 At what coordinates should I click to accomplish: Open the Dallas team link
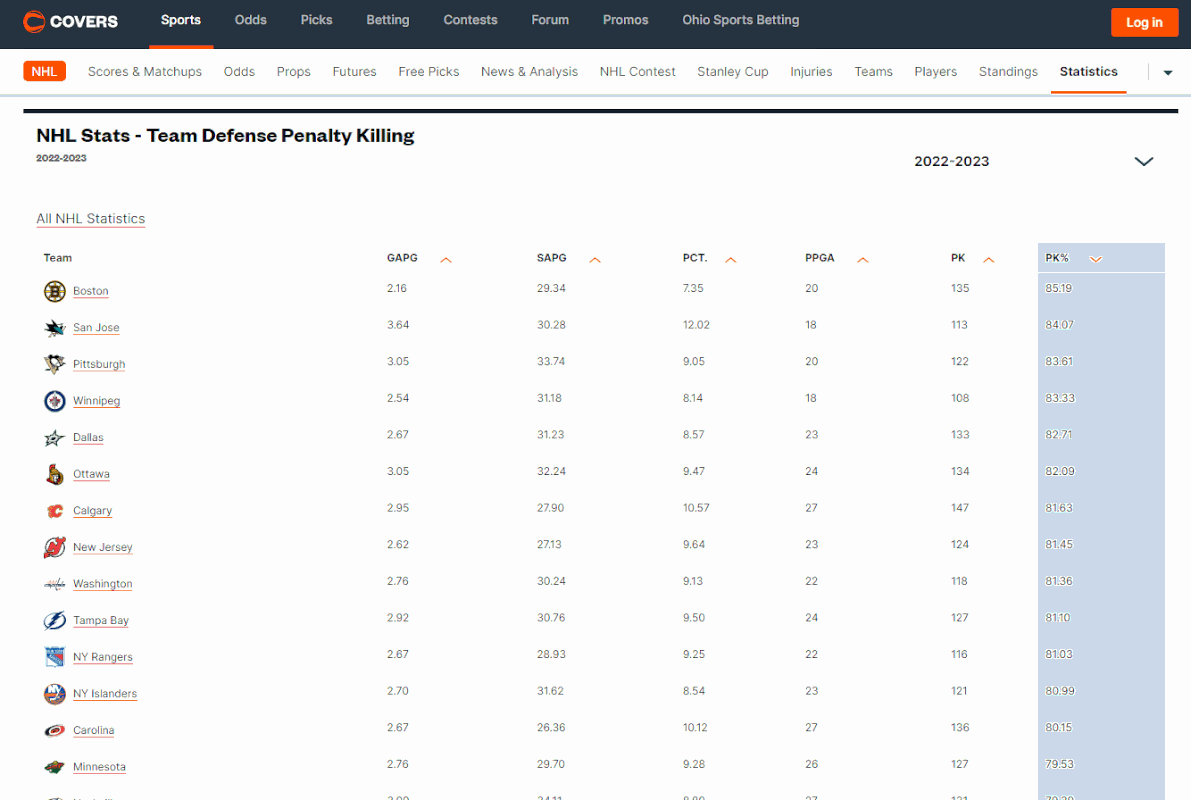pos(88,438)
